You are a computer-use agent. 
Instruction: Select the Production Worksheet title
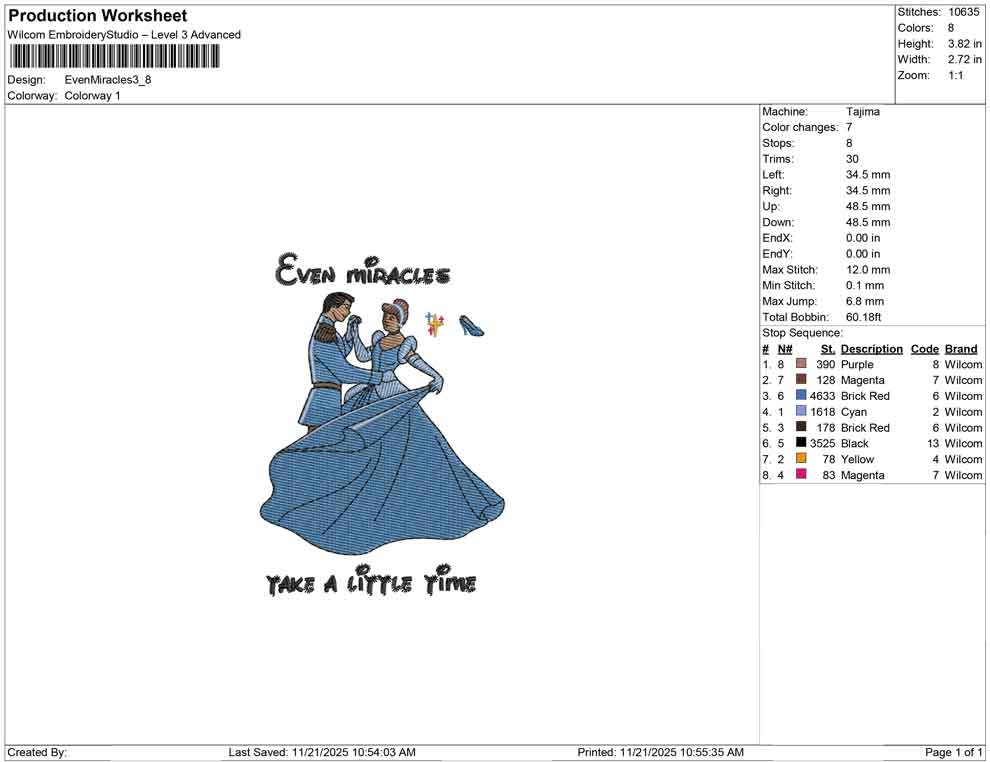click(98, 16)
